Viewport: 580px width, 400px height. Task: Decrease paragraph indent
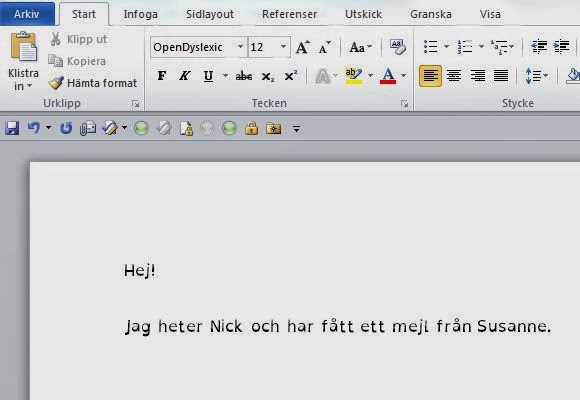point(539,47)
